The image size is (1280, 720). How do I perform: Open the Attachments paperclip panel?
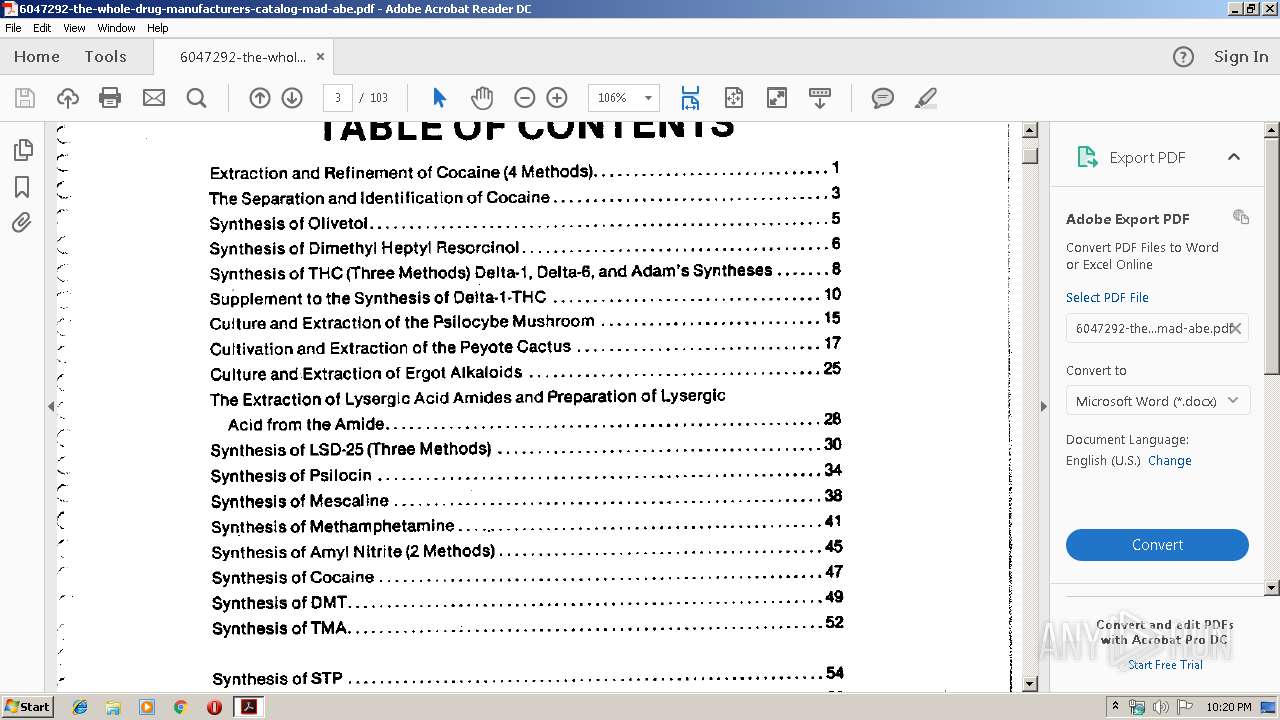[x=22, y=222]
